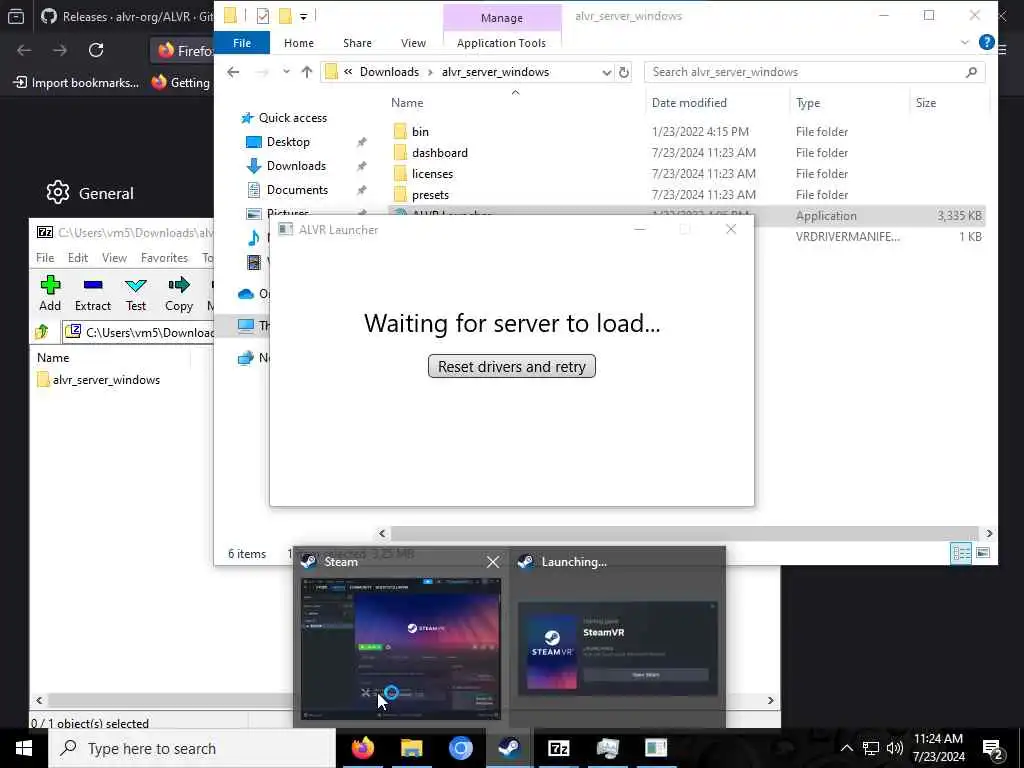
Task: Open the Windows Start menu
Action: coord(24,748)
